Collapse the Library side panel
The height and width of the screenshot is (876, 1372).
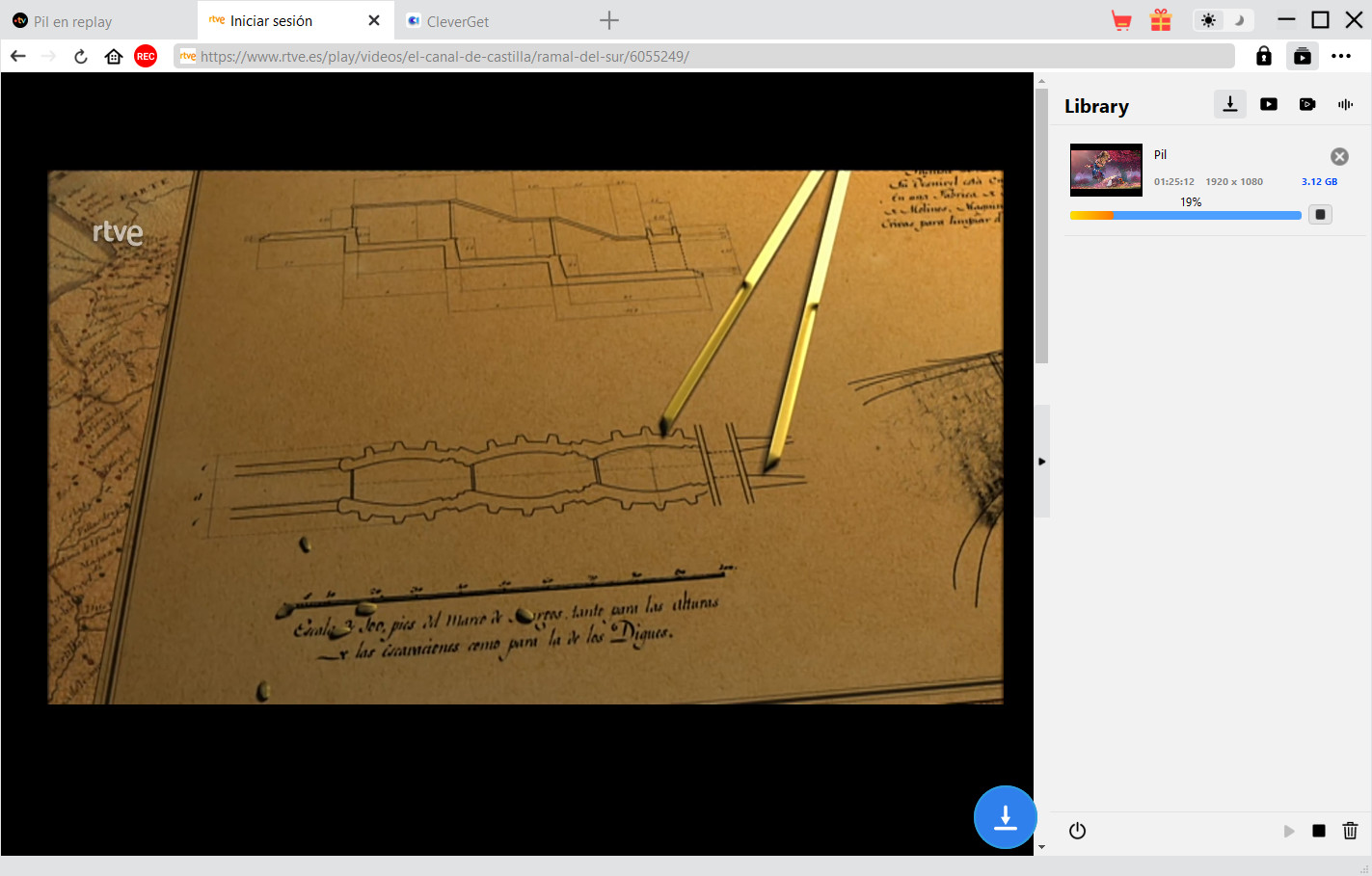point(1042,462)
